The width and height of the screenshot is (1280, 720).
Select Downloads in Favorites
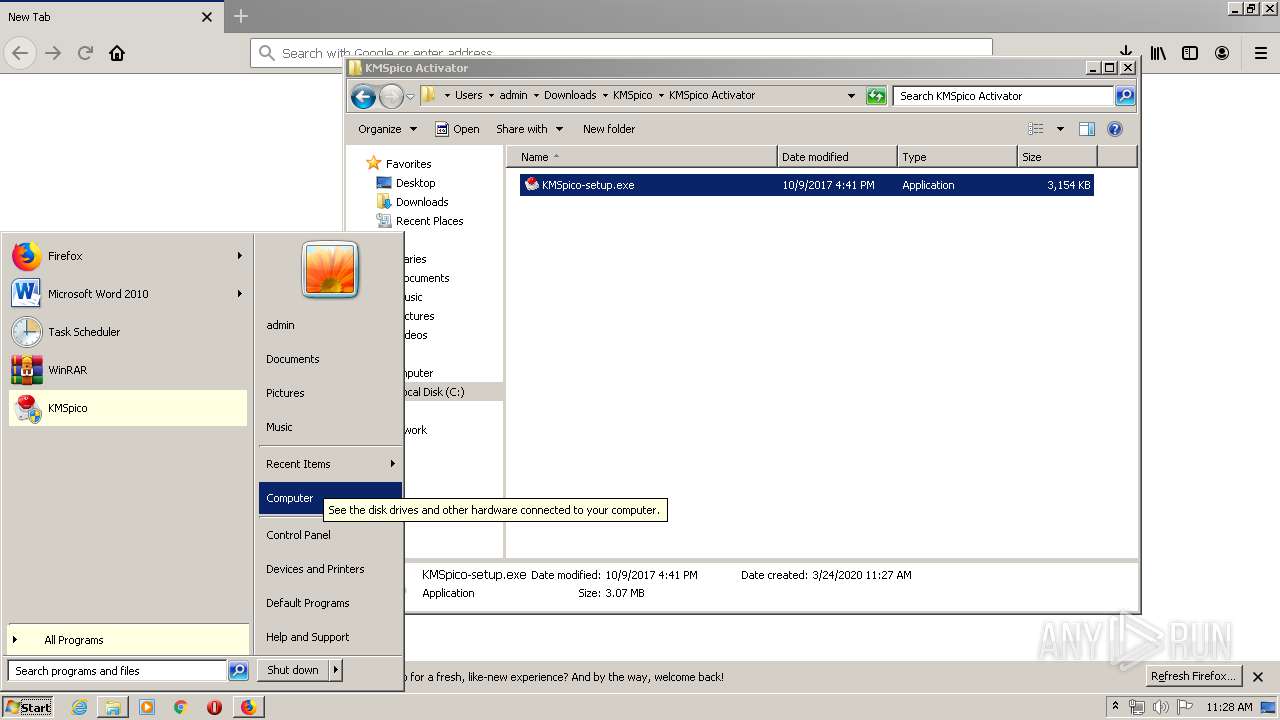[422, 202]
